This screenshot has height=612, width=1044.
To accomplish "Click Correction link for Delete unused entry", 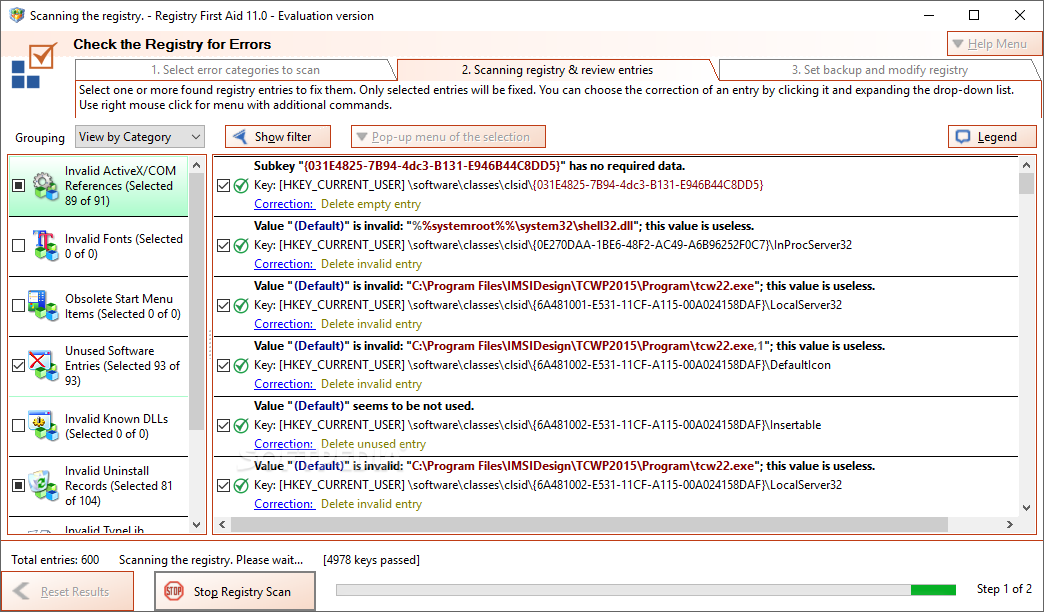I will tap(284, 444).
